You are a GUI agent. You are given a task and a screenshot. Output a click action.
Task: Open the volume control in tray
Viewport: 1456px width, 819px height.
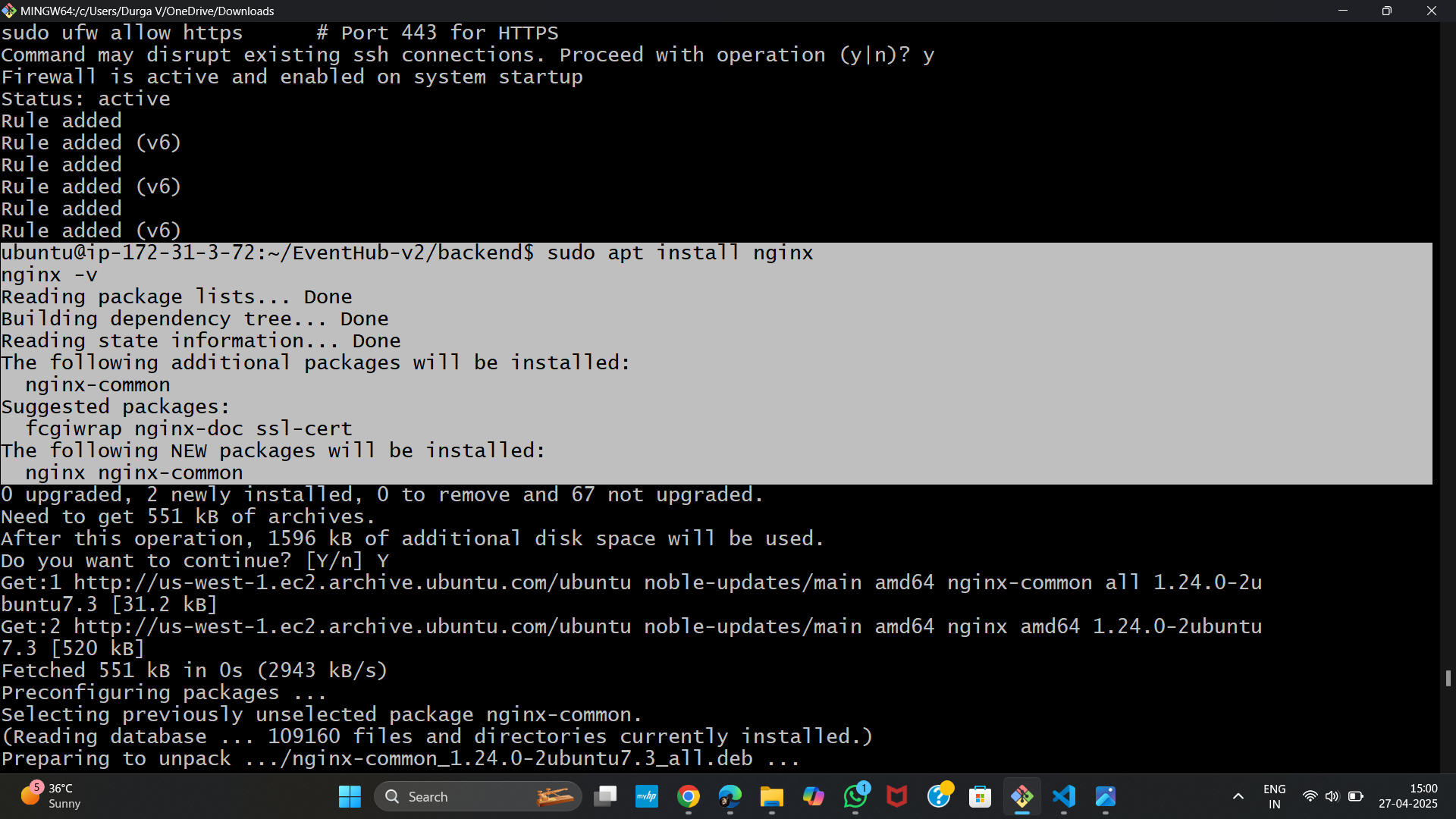point(1332,796)
